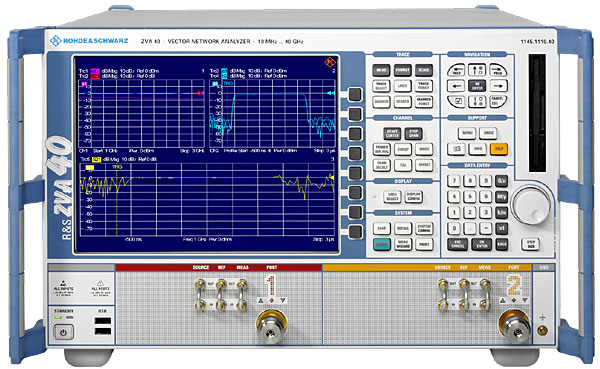This screenshot has width=600, height=369.
Task: Push the DISPLAY CONFIG key
Action: click(414, 197)
